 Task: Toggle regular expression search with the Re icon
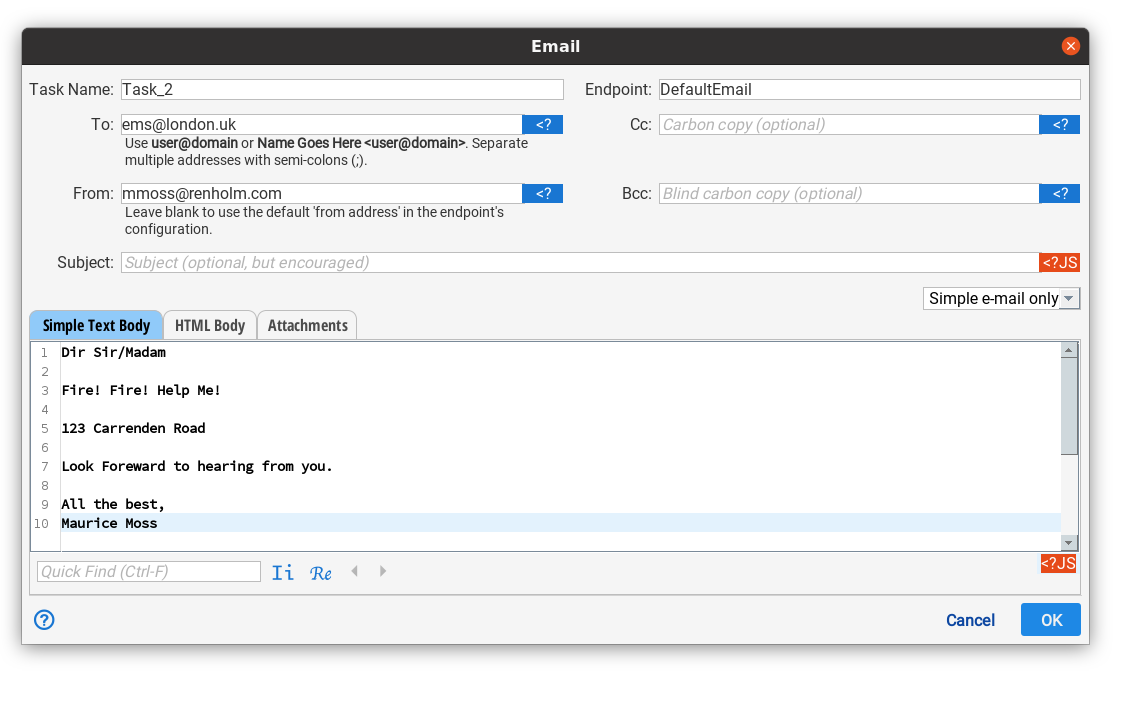[320, 571]
